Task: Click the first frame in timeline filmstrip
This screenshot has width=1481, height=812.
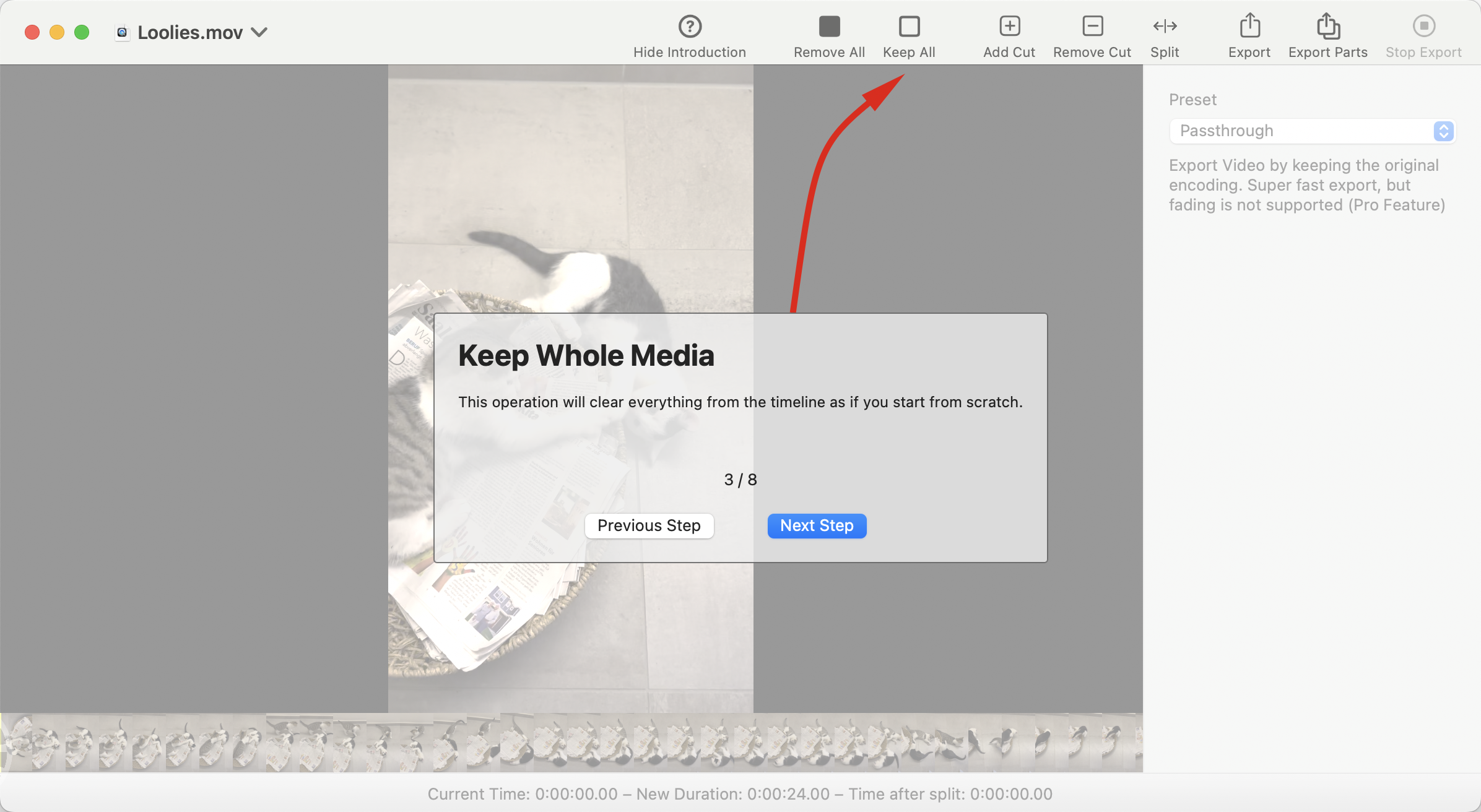Action: [x=16, y=742]
